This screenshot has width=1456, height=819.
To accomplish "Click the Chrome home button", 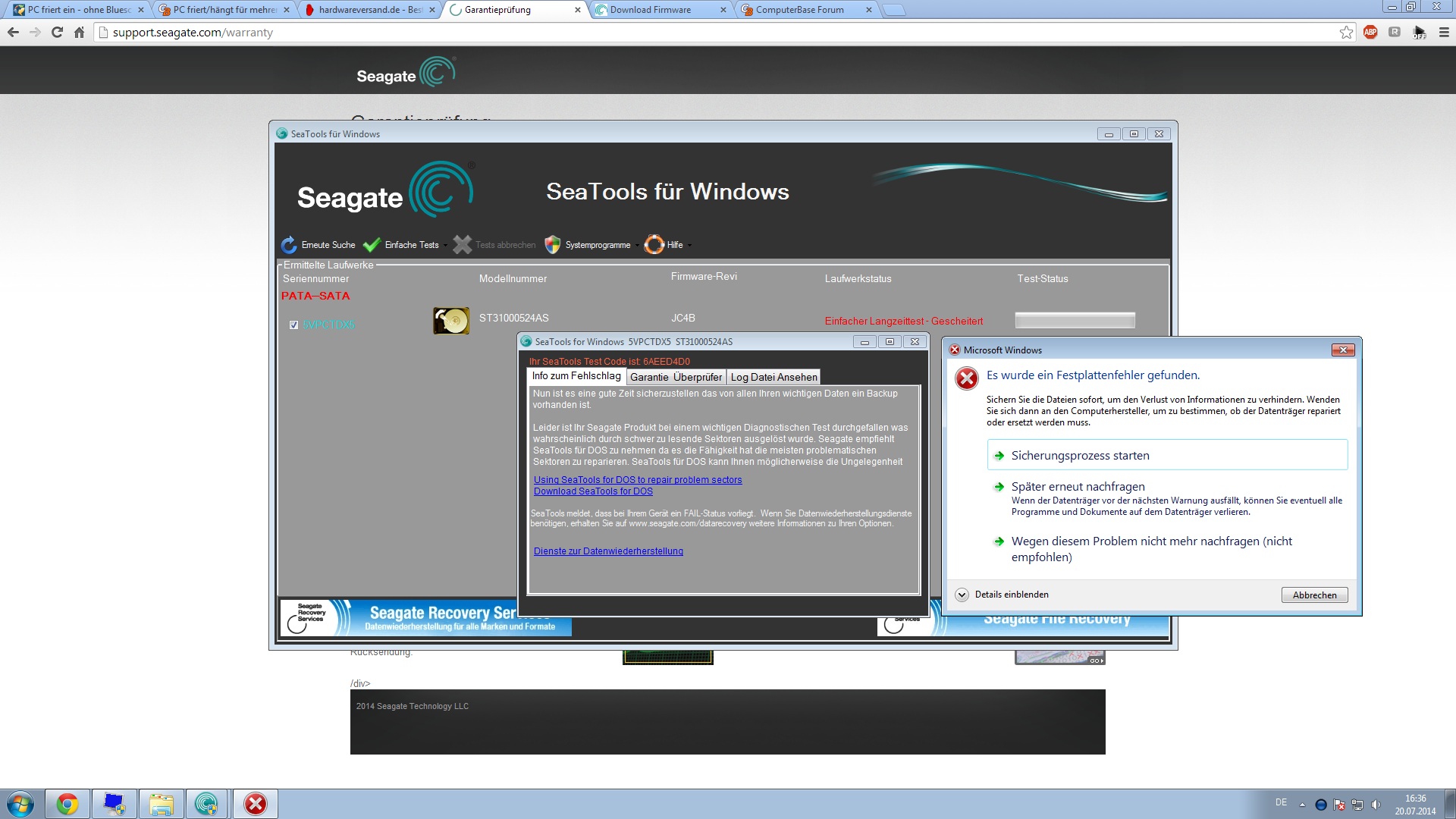I will pos(79,33).
